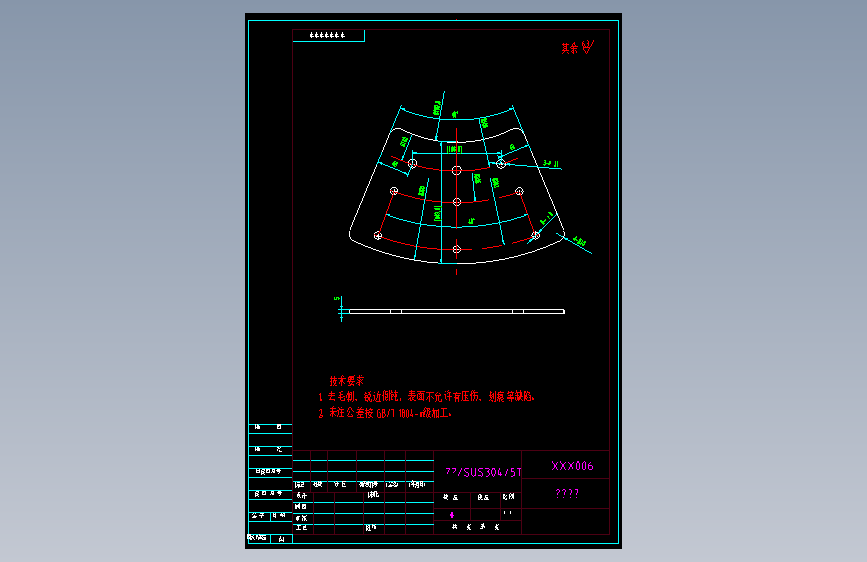Click the A4 sheet size cell
The width and height of the screenshot is (867, 562).
[281, 539]
